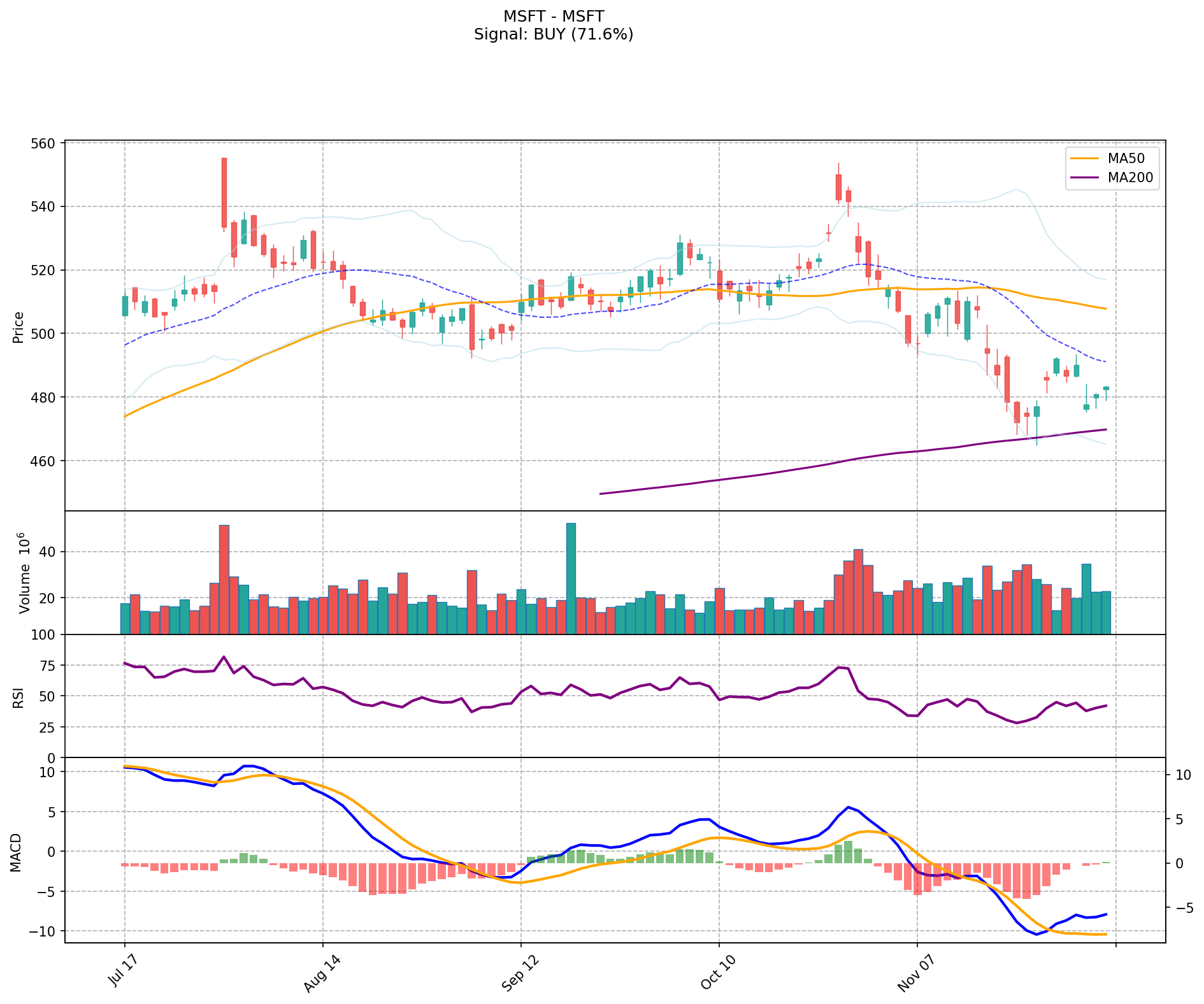Click the Price y-axis label
Image resolution: width=1204 pixels, height=1004 pixels.
click(18, 327)
